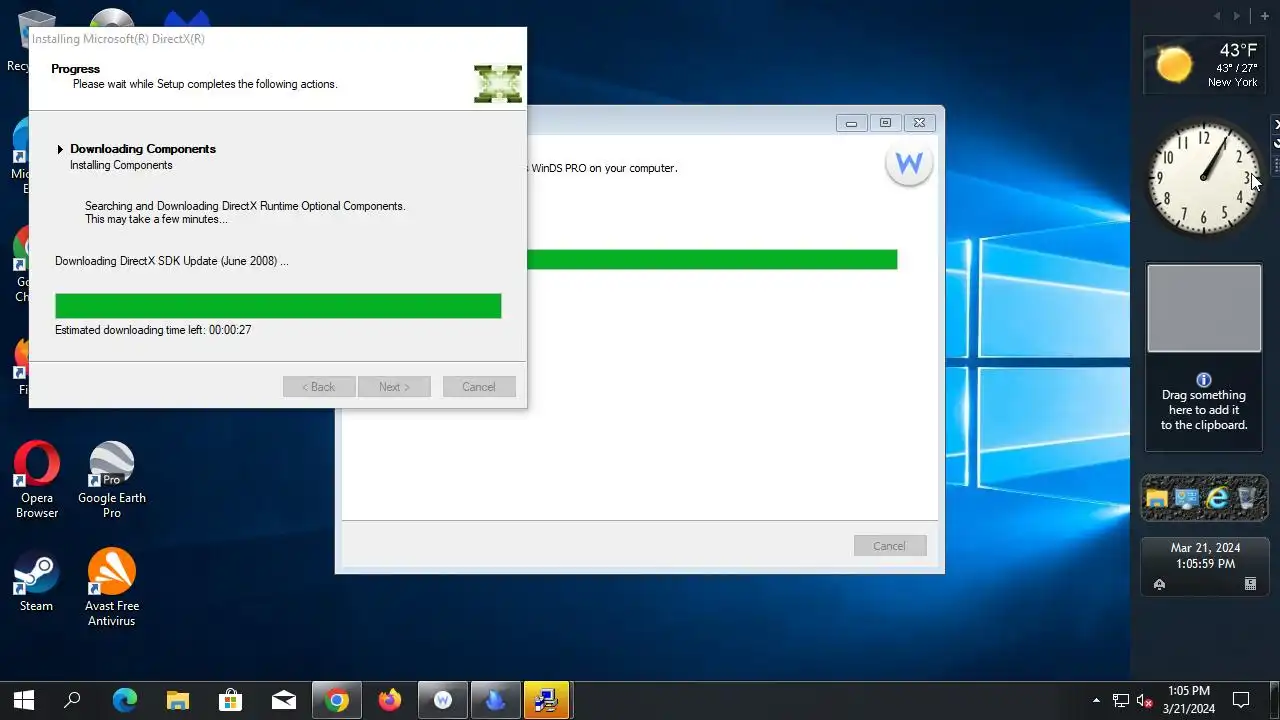Screen dimensions: 1280x720
Task: Show hidden system tray icons
Action: click(1096, 700)
